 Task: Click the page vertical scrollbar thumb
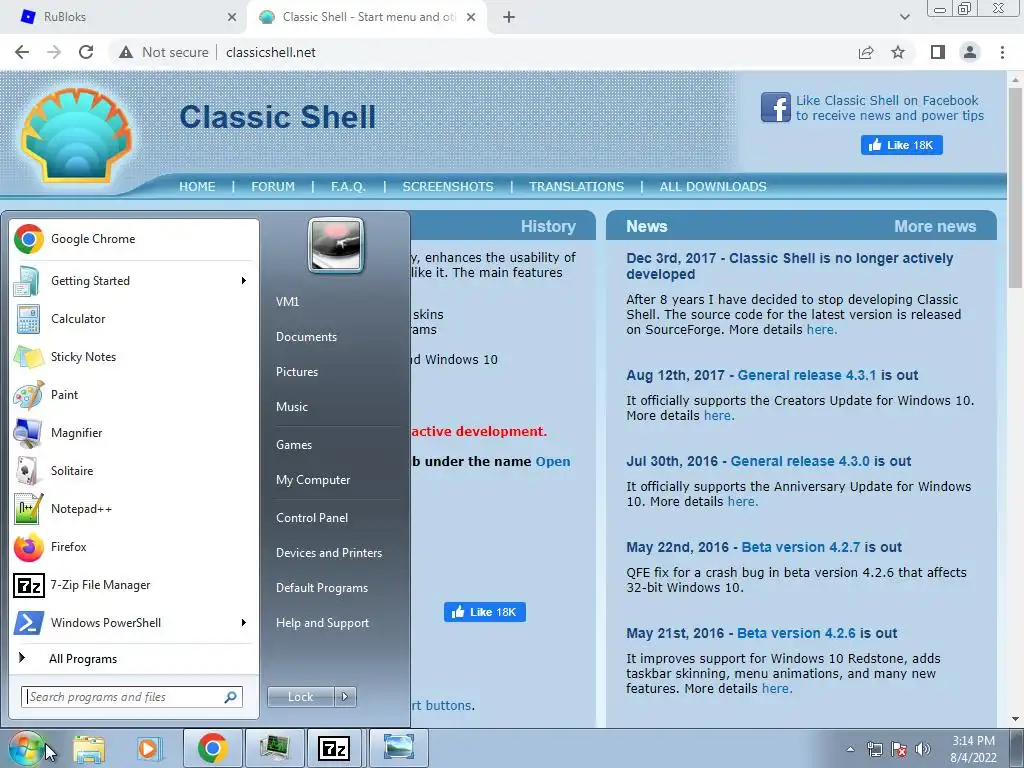click(x=1015, y=186)
